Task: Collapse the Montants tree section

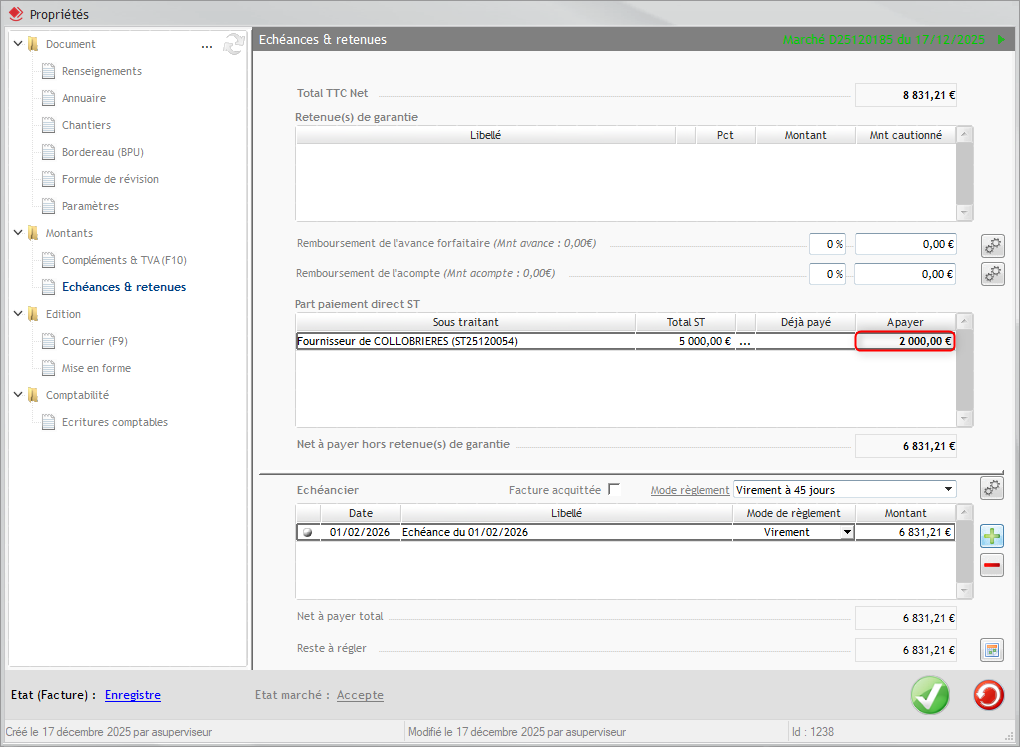Action: click(18, 233)
